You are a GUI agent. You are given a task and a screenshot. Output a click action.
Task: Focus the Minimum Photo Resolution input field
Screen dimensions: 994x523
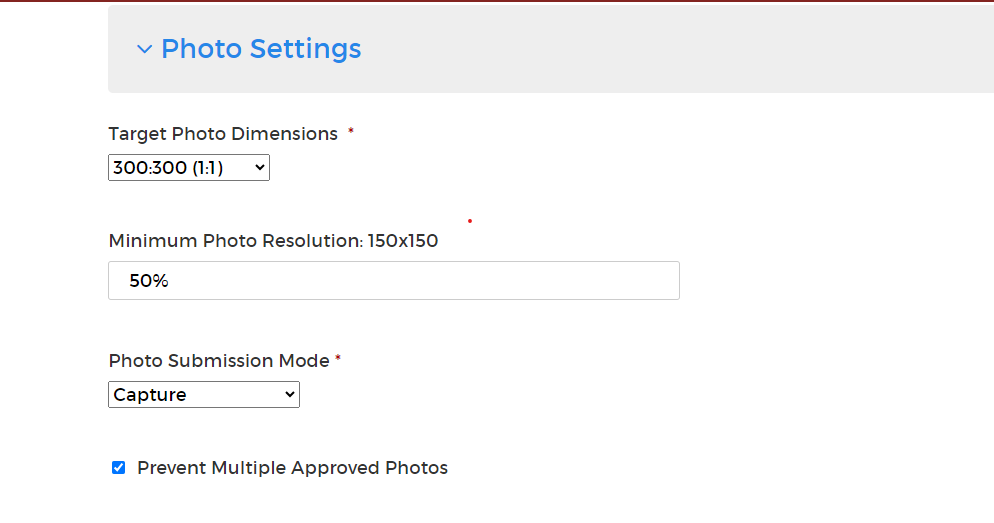click(x=394, y=280)
